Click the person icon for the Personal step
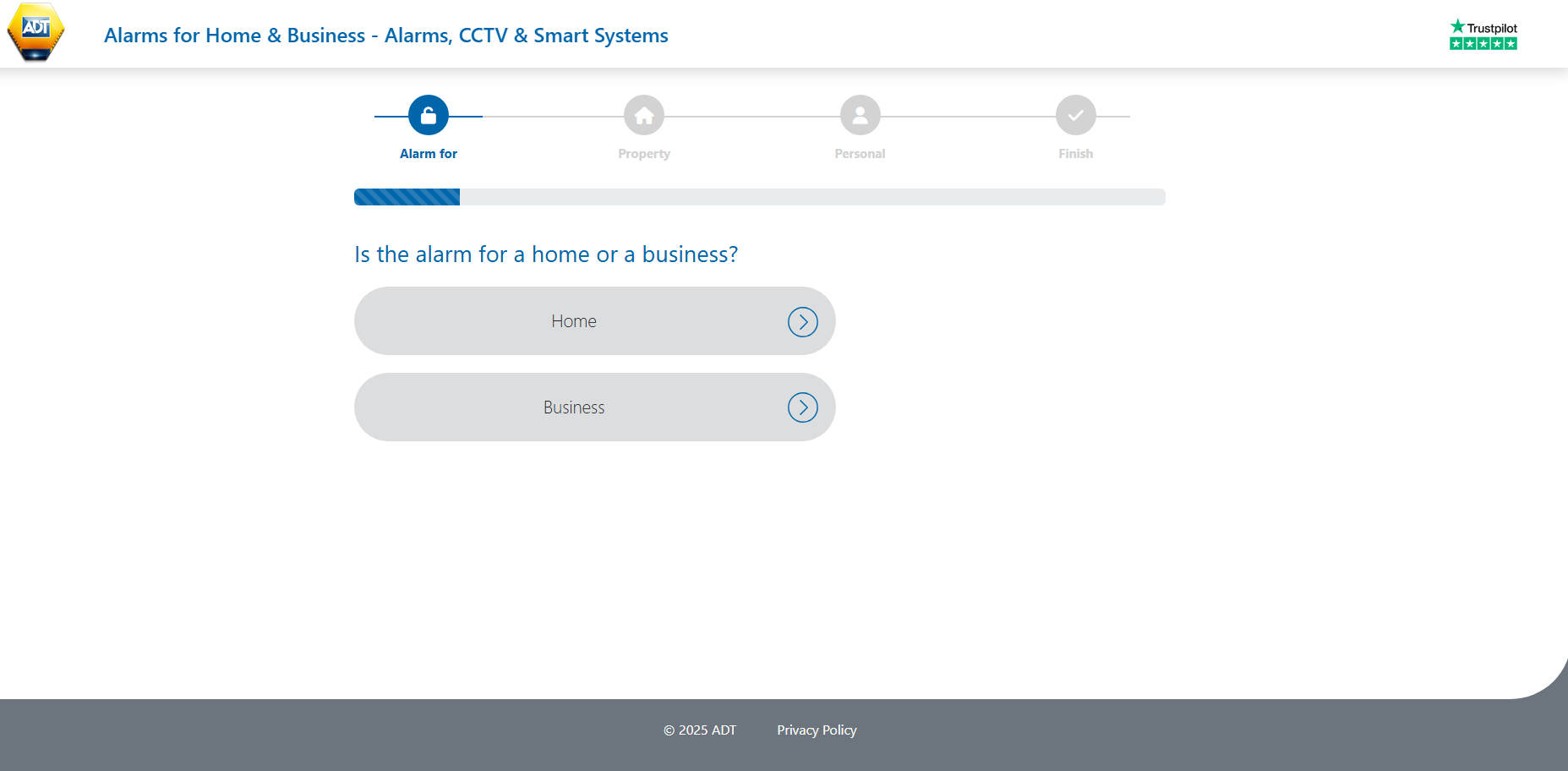Viewport: 1568px width, 771px height. point(860,116)
